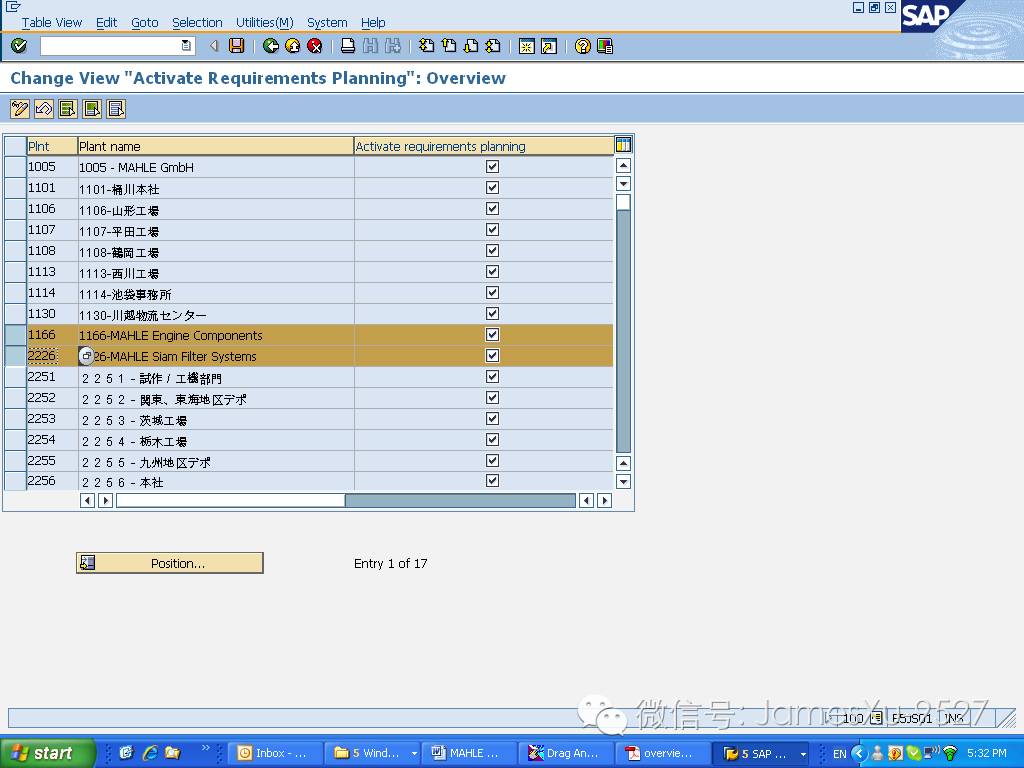Click the command input field
The image size is (1024, 768).
[x=110, y=45]
